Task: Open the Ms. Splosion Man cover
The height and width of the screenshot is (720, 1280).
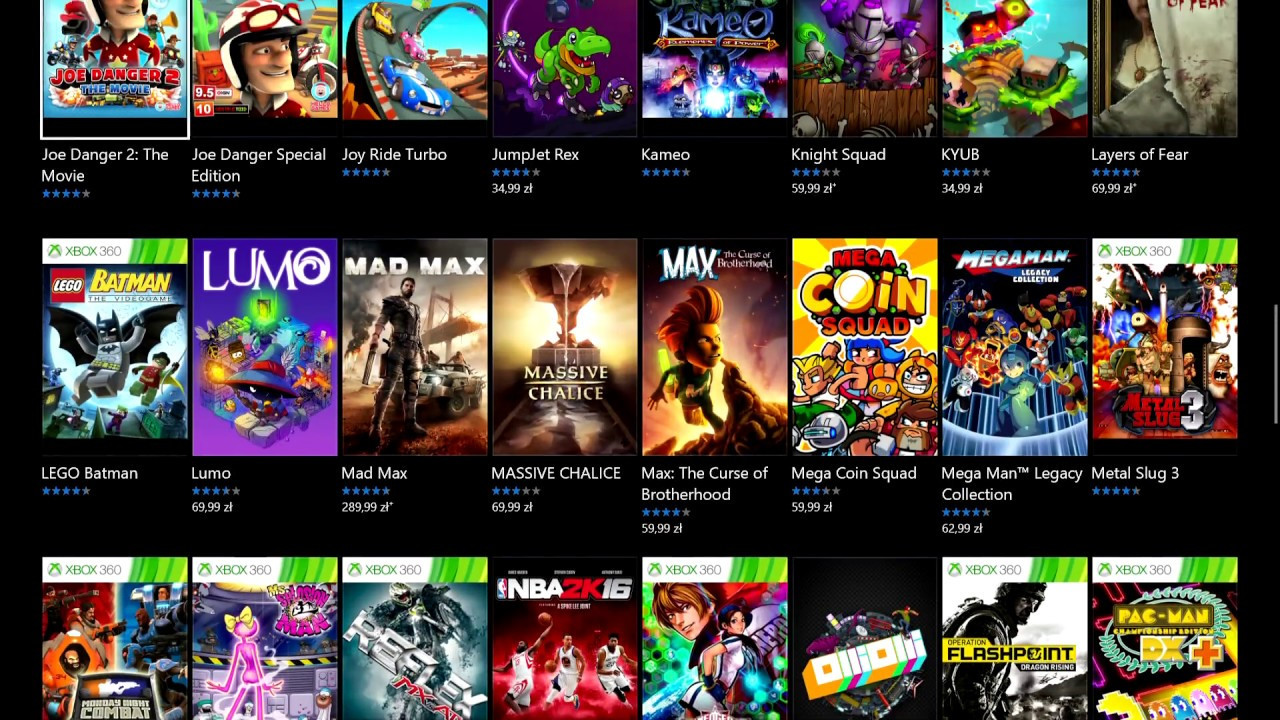Action: pos(265,639)
